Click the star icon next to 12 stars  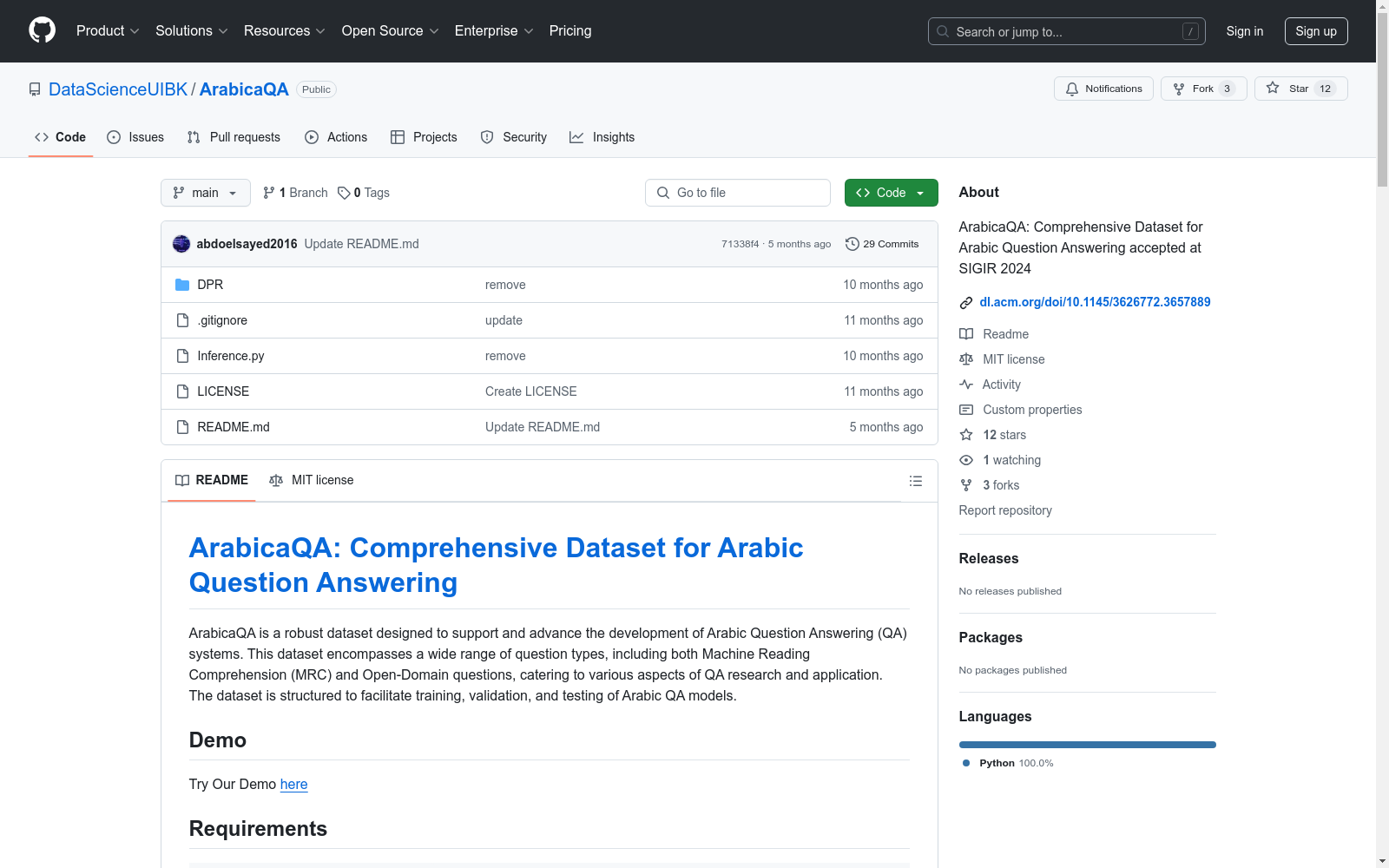[966, 435]
